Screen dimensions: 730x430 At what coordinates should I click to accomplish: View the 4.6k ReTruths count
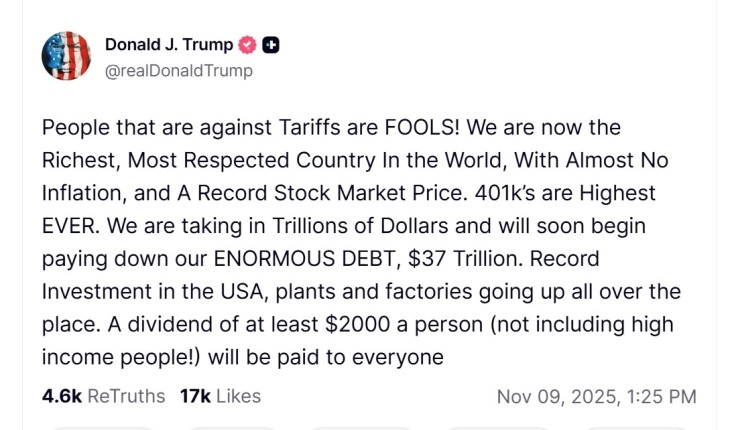pyautogui.click(x=62, y=396)
